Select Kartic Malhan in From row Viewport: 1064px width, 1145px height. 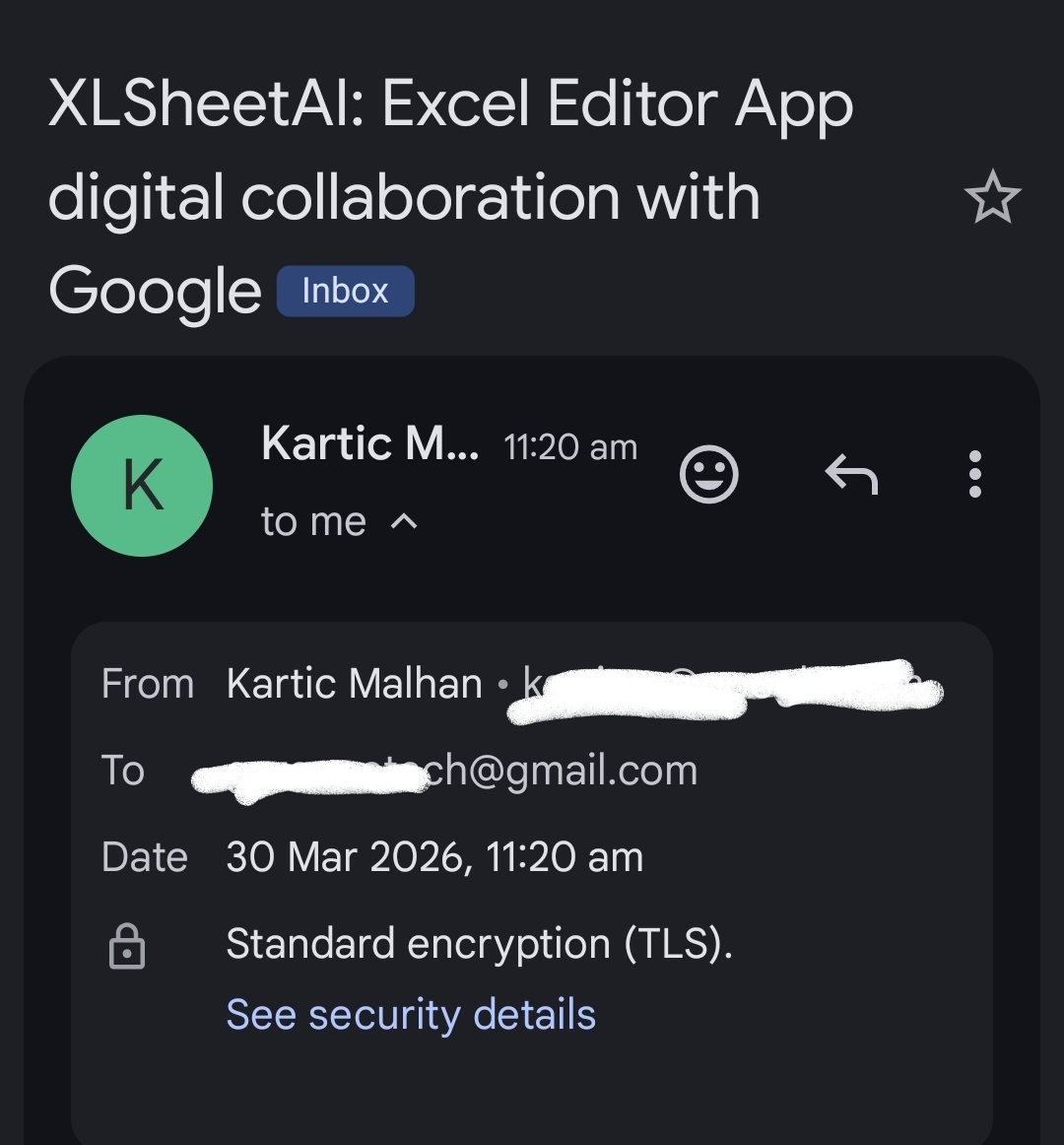(354, 684)
